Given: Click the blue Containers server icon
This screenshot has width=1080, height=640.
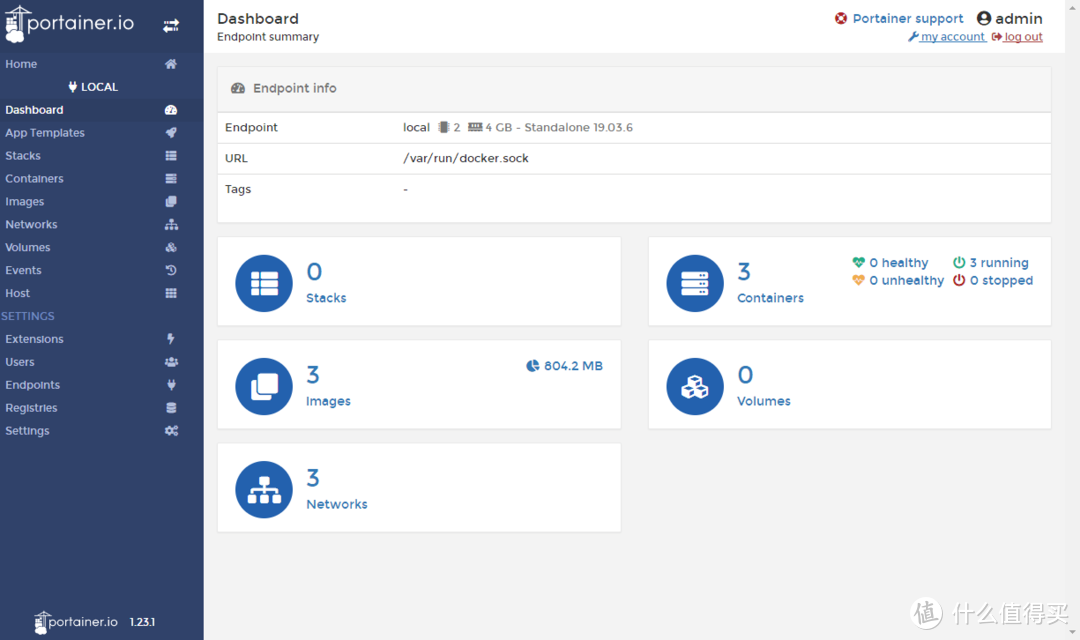Looking at the screenshot, I should coord(695,283).
